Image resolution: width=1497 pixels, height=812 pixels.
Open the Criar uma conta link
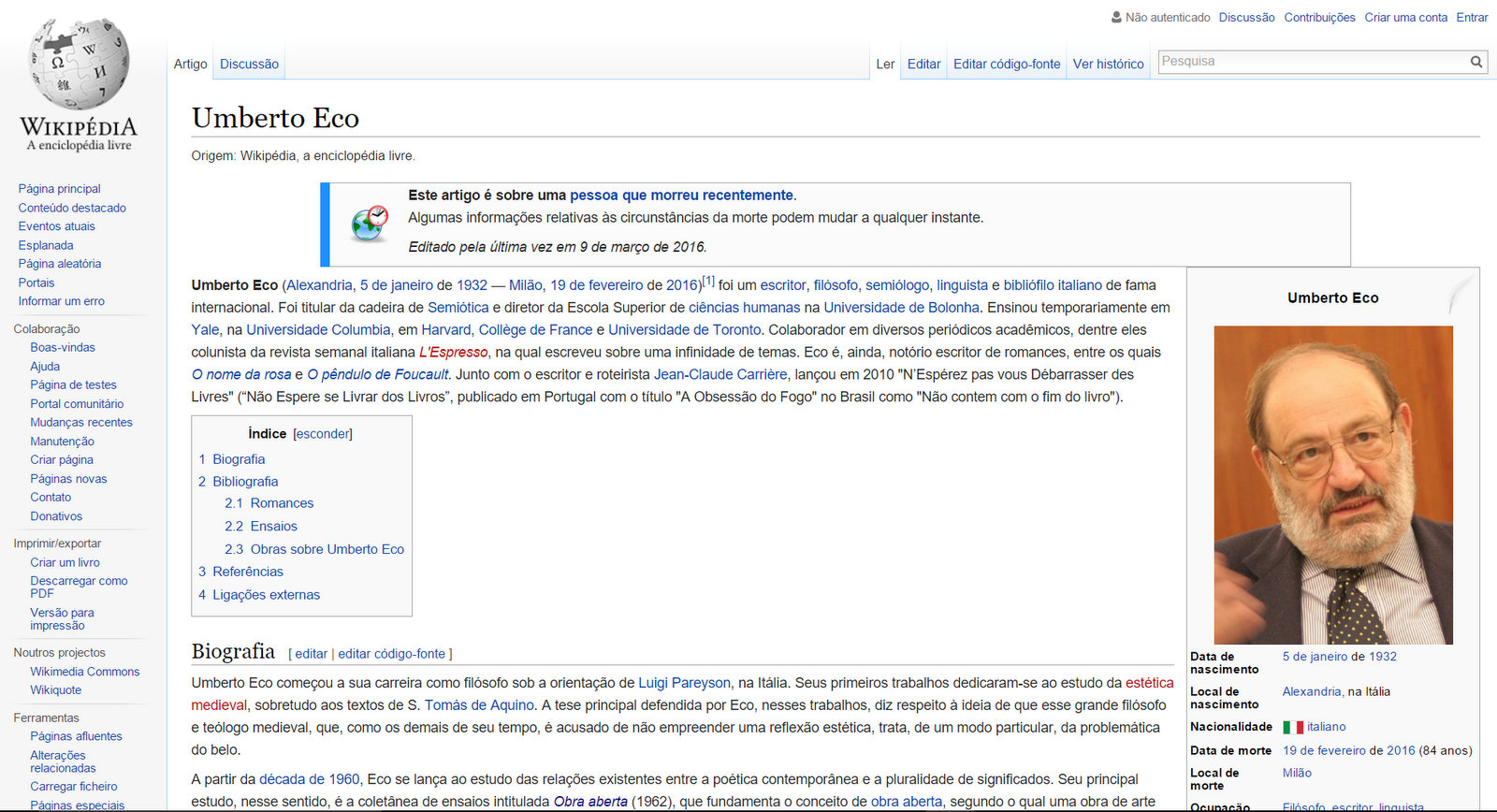click(x=1405, y=17)
